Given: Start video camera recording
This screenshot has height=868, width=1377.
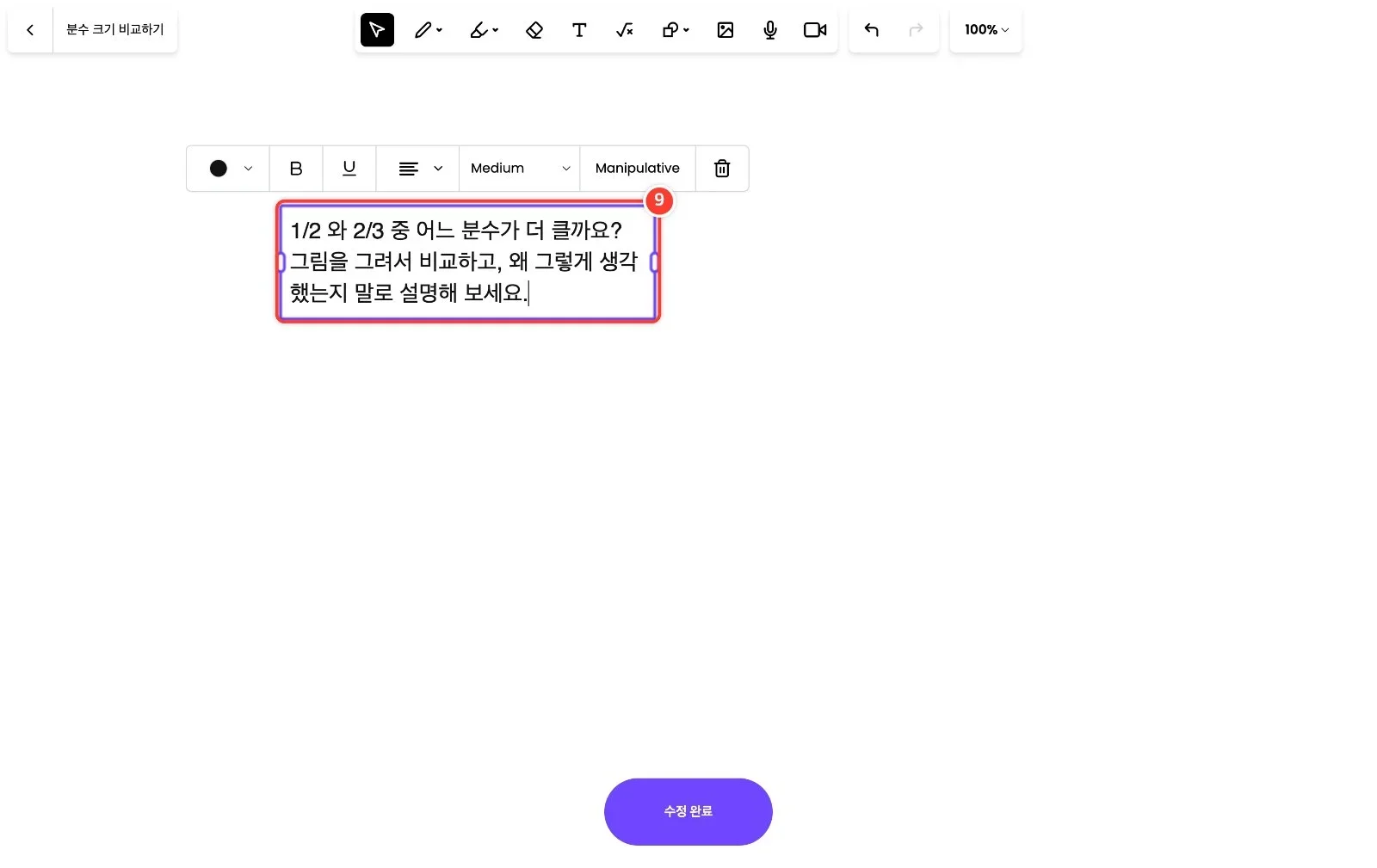Looking at the screenshot, I should [x=815, y=30].
